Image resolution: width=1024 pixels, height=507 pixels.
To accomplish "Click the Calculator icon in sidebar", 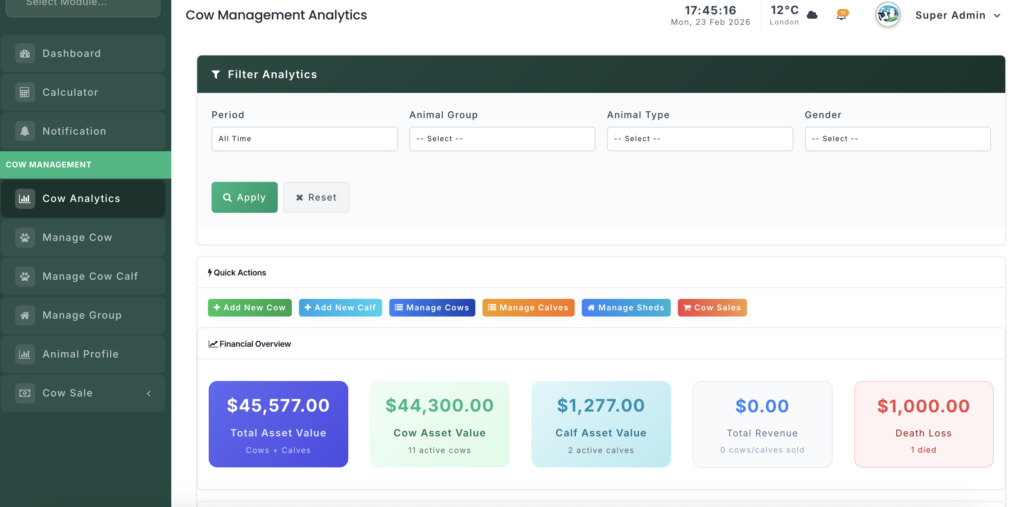I will [25, 93].
